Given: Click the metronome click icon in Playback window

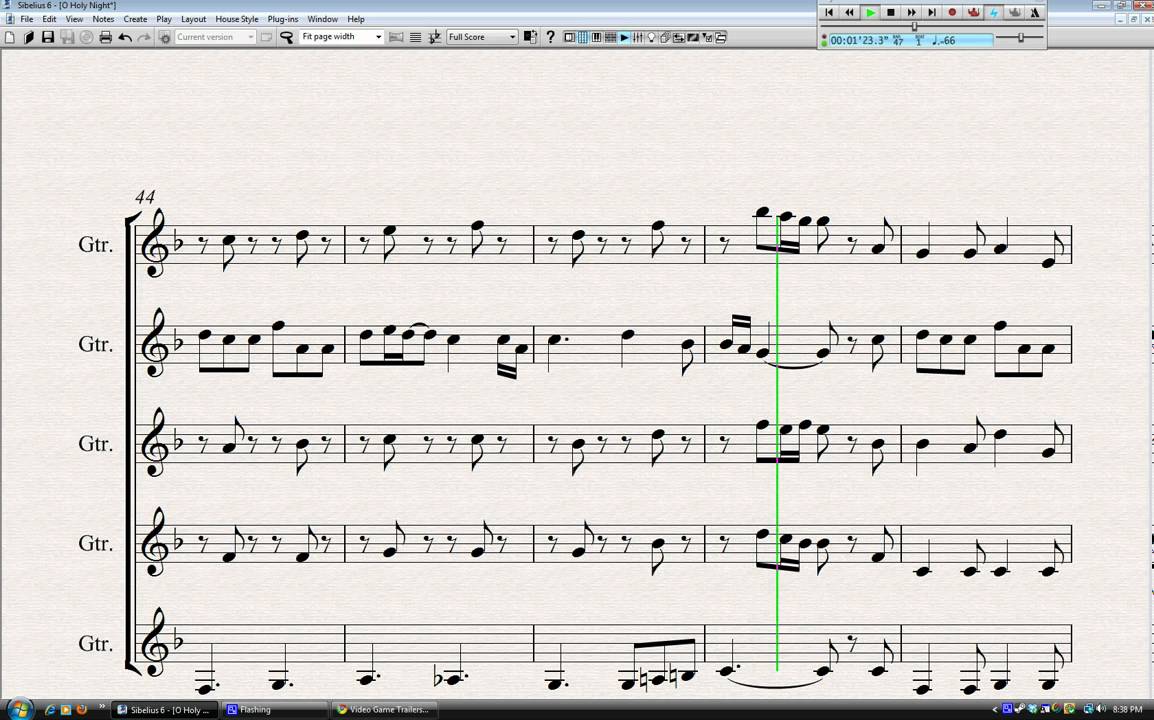Looking at the screenshot, I should click(1034, 13).
